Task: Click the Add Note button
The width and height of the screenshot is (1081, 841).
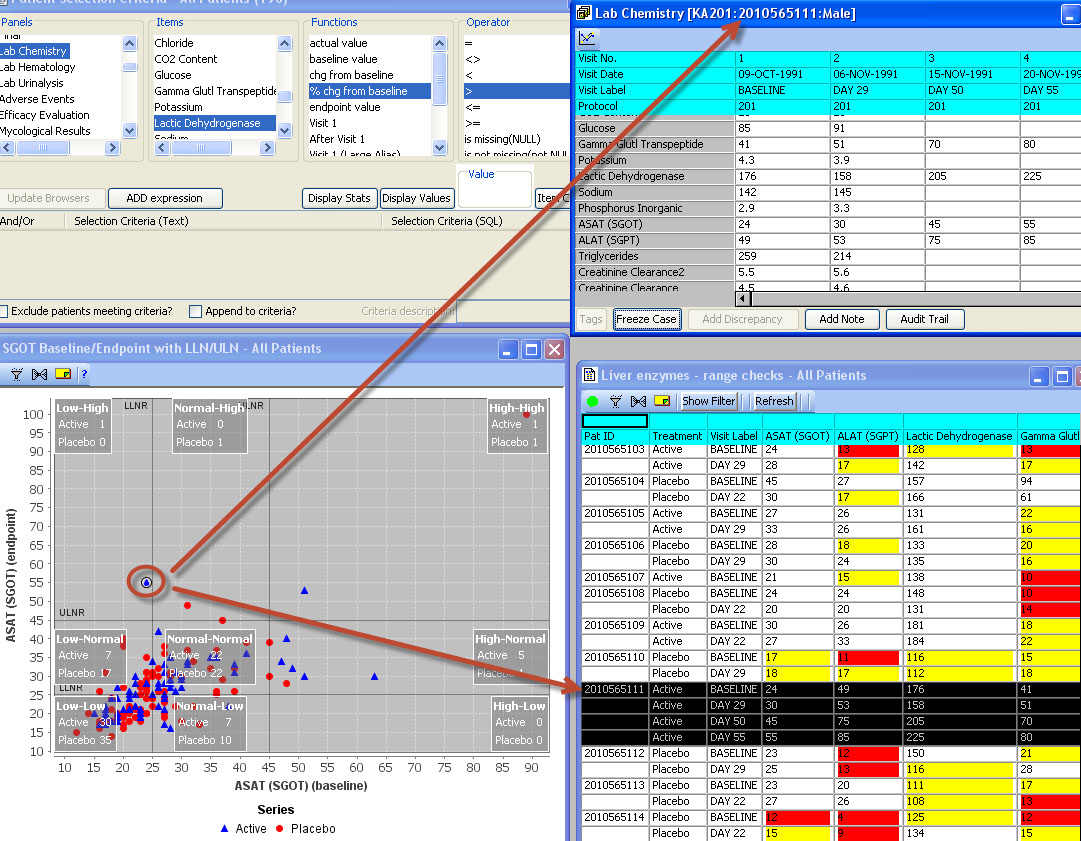Action: [x=842, y=319]
